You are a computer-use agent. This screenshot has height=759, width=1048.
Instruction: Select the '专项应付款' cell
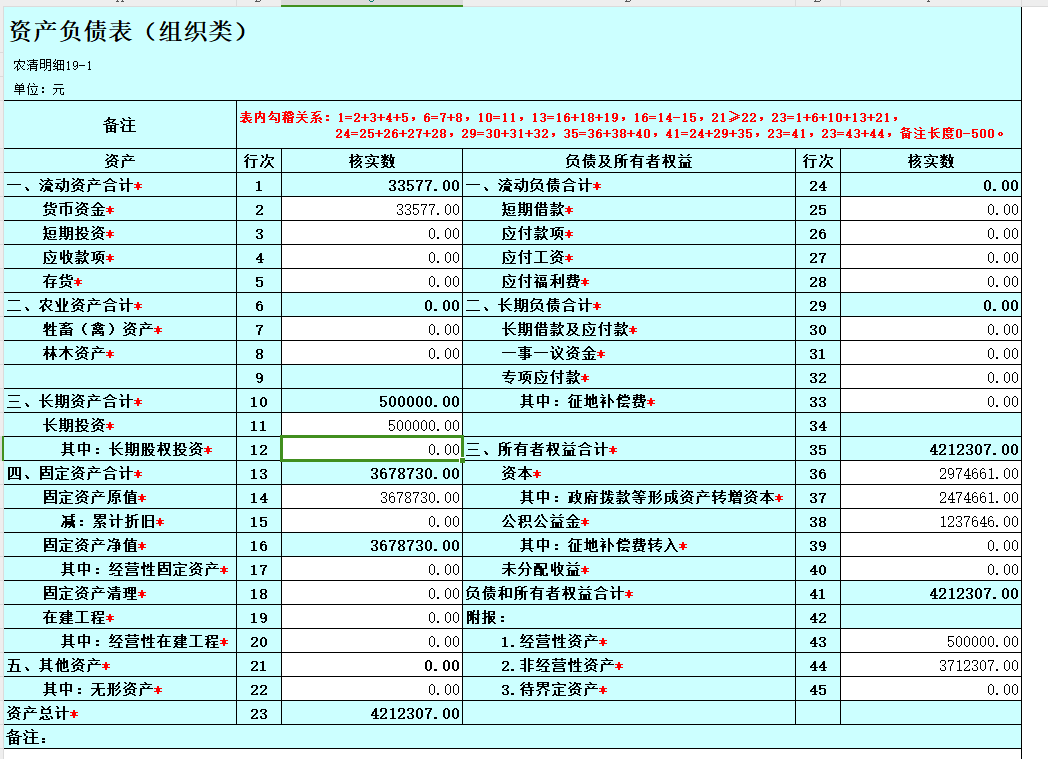pos(629,377)
